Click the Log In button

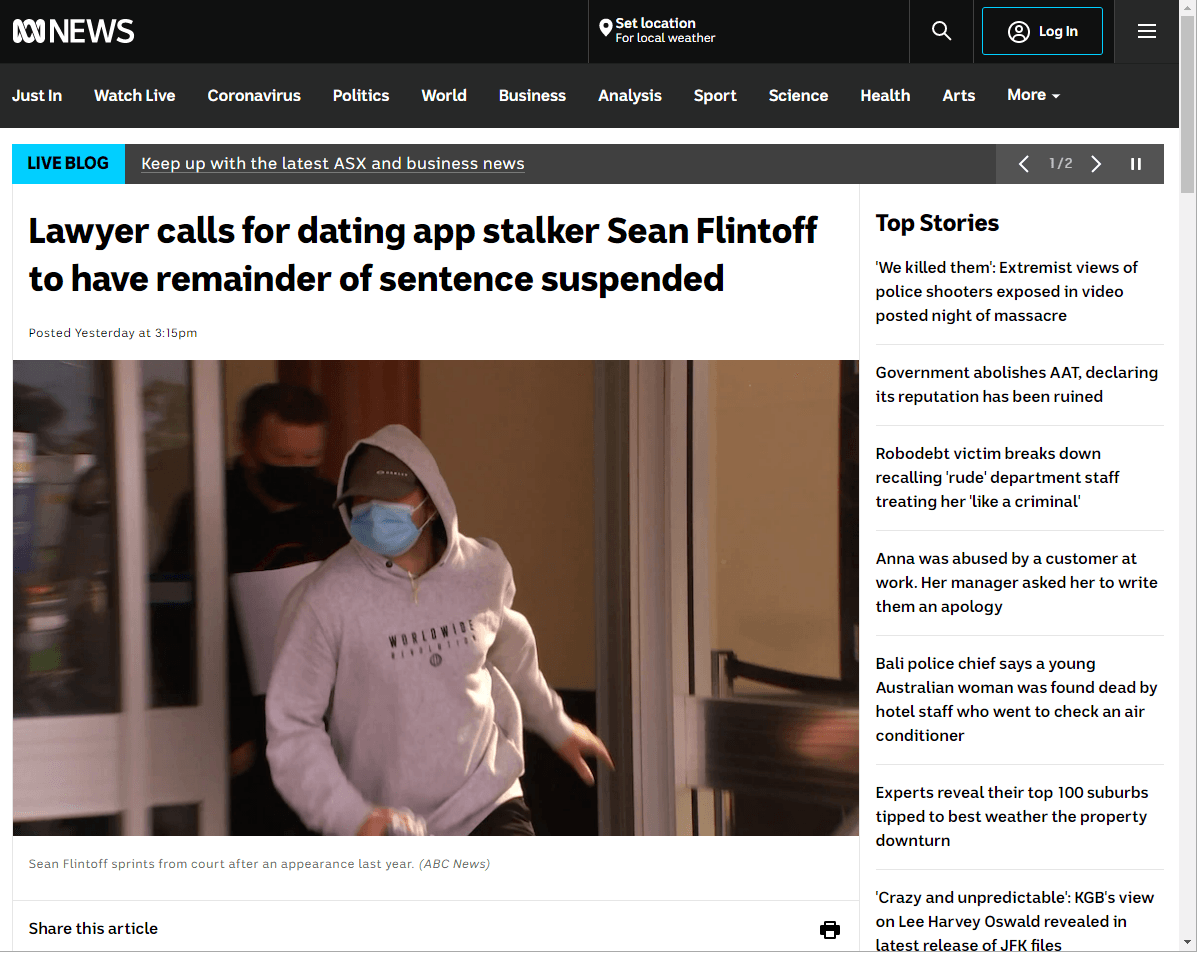[x=1042, y=31]
